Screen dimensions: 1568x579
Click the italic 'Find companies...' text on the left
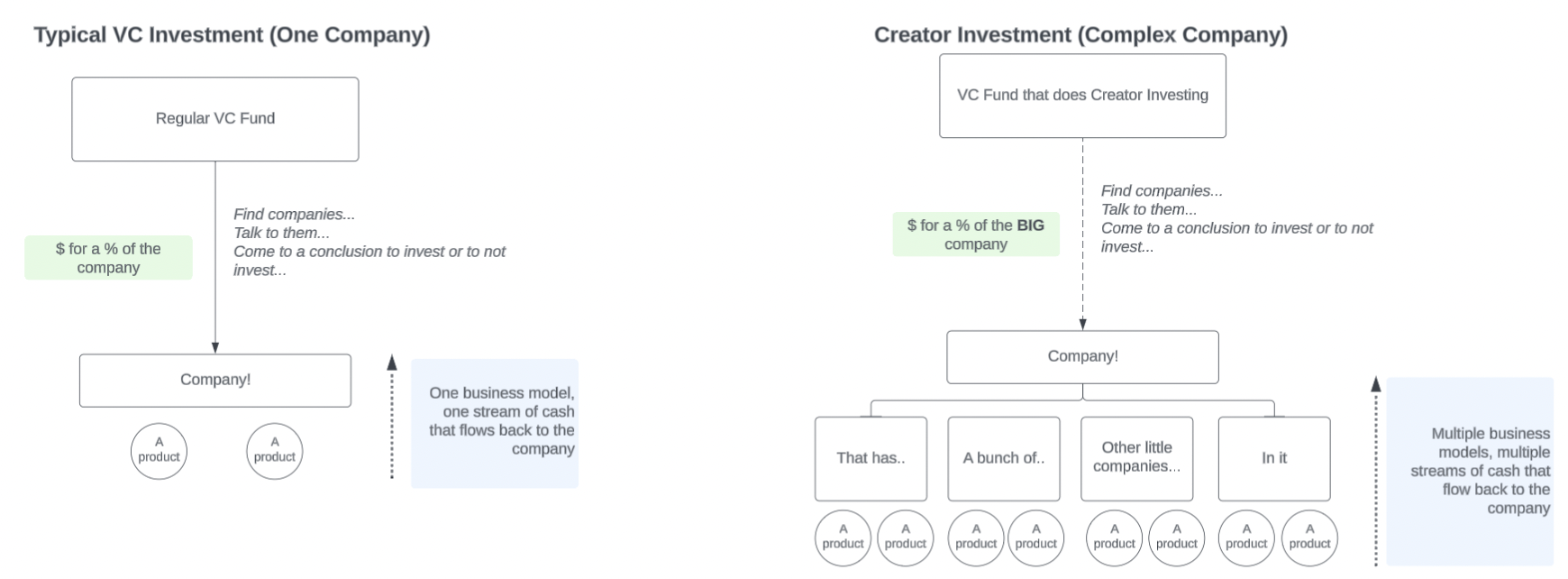pos(294,215)
